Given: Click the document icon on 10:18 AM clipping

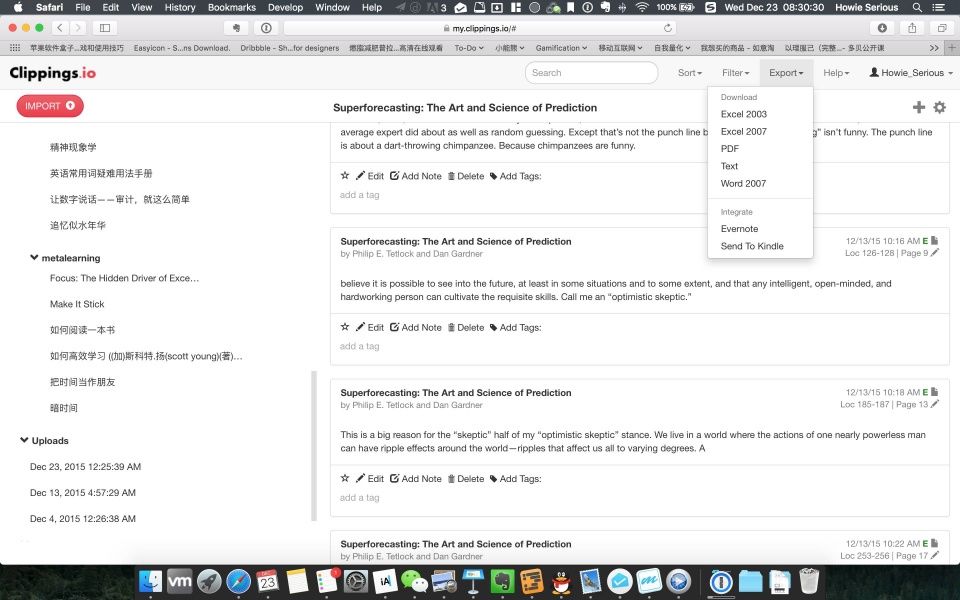Looking at the screenshot, I should coord(934,392).
